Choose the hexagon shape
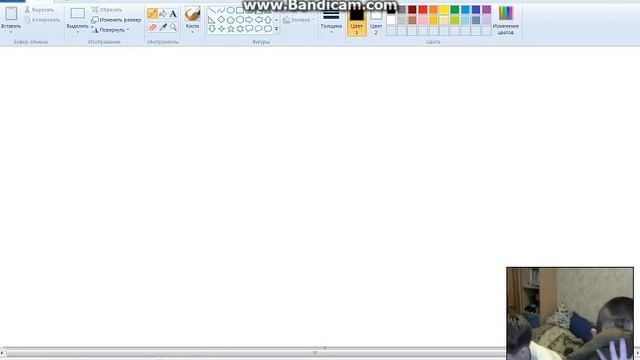The height and width of the screenshot is (360, 640). pos(240,20)
